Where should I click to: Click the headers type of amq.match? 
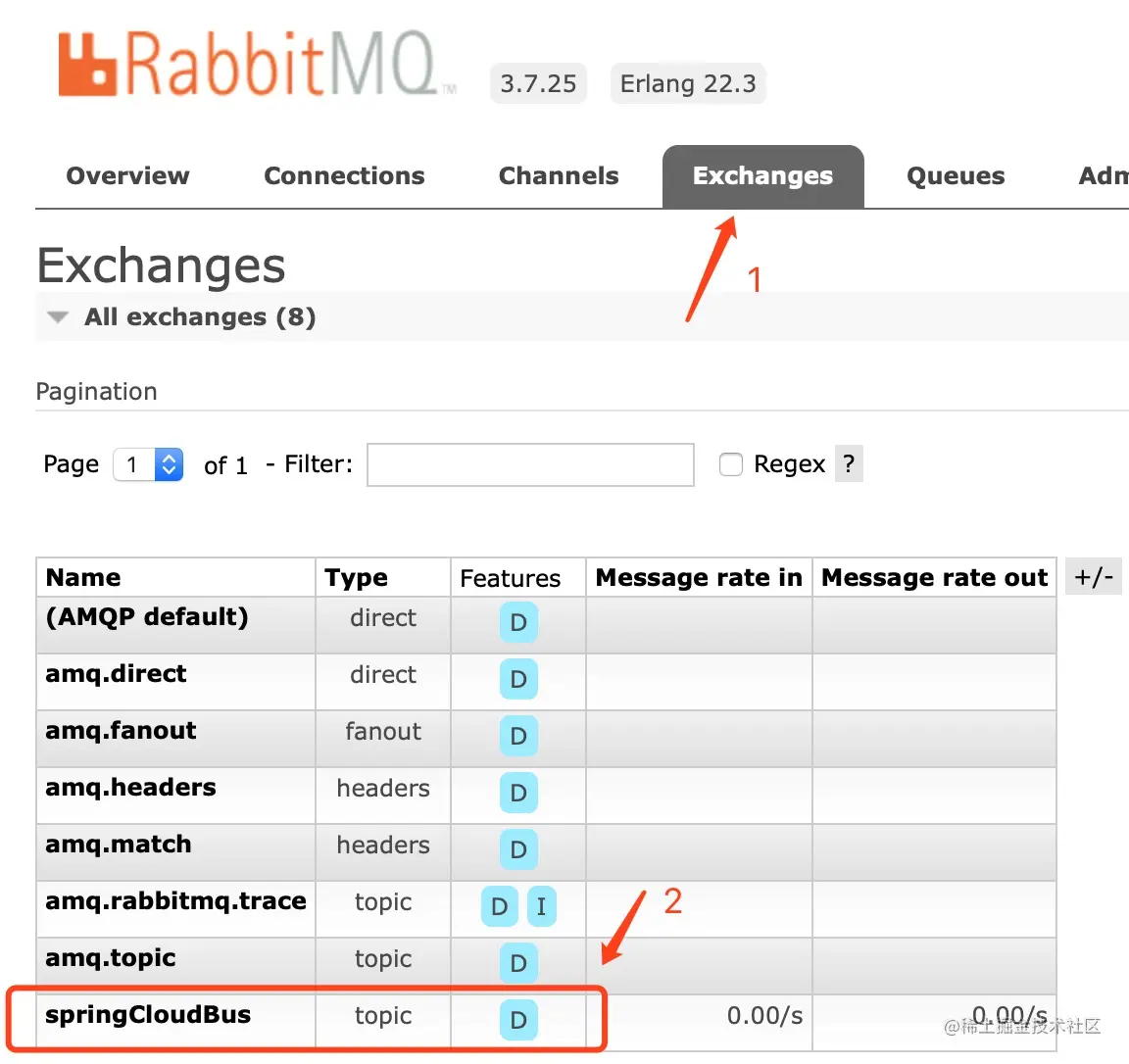tap(383, 846)
